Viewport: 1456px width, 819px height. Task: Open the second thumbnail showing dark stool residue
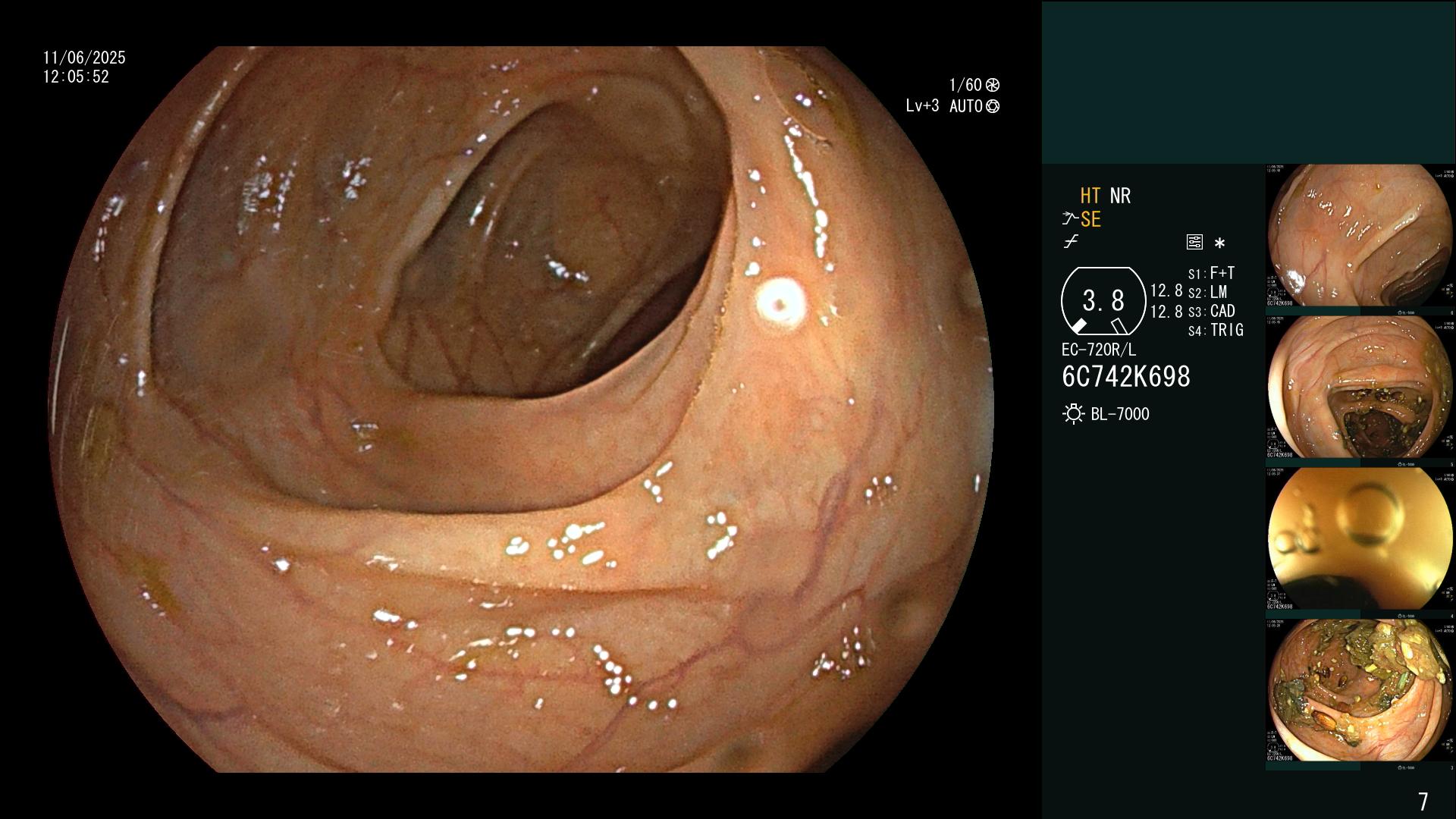pyautogui.click(x=1360, y=388)
